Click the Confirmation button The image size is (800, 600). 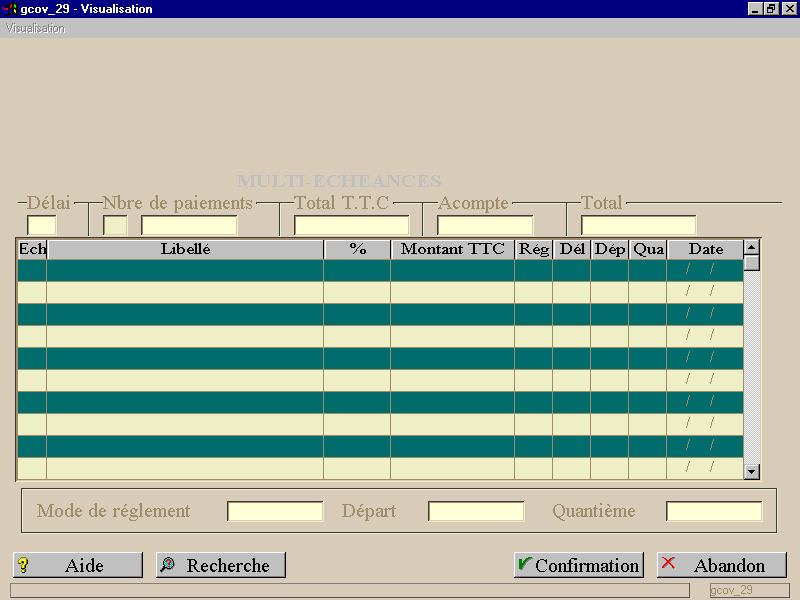click(579, 565)
